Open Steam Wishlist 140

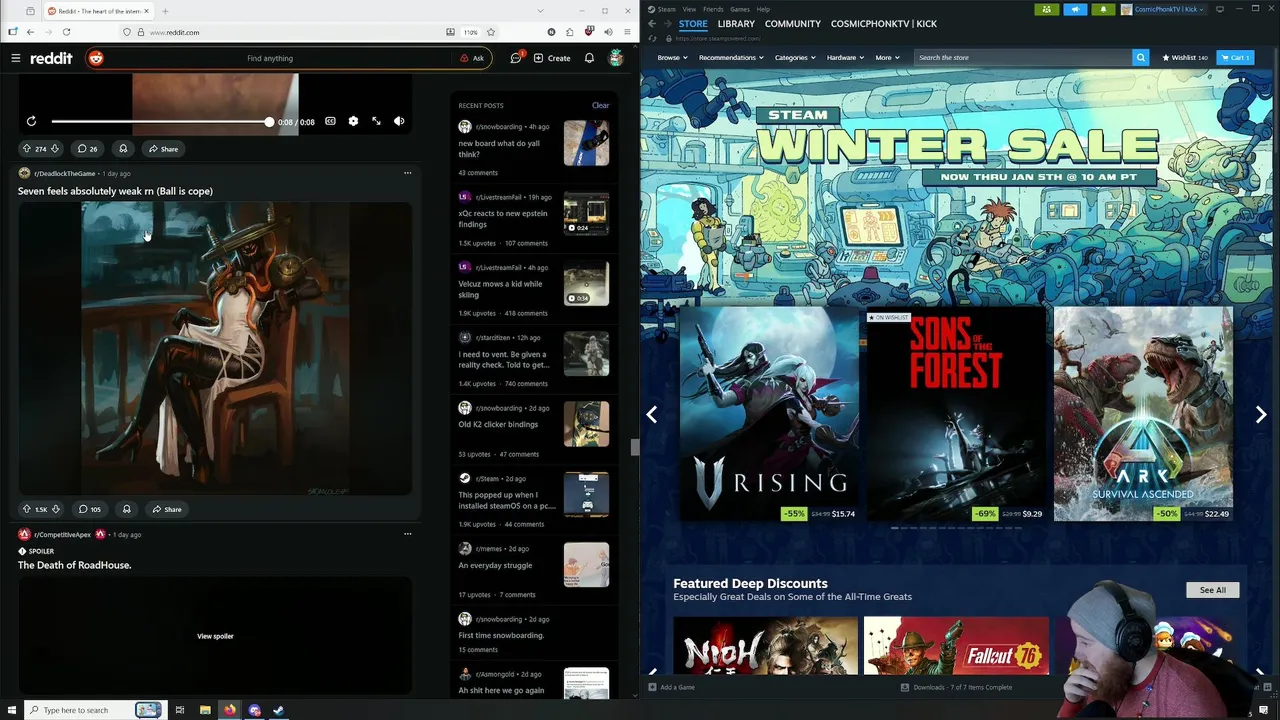1185,58
